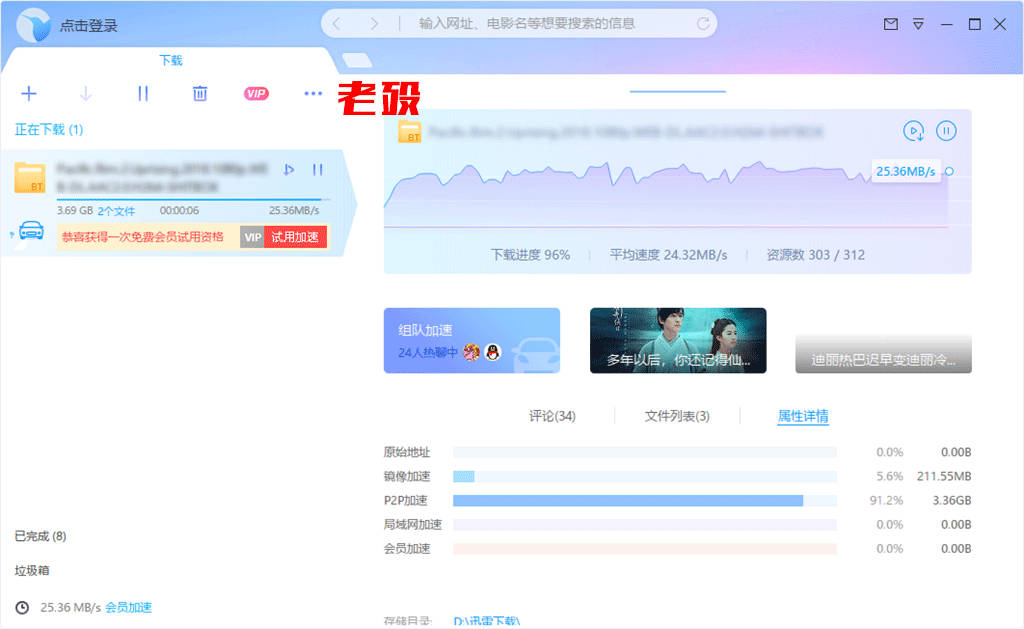Click the 会员加速 link at the bottom

click(129, 607)
